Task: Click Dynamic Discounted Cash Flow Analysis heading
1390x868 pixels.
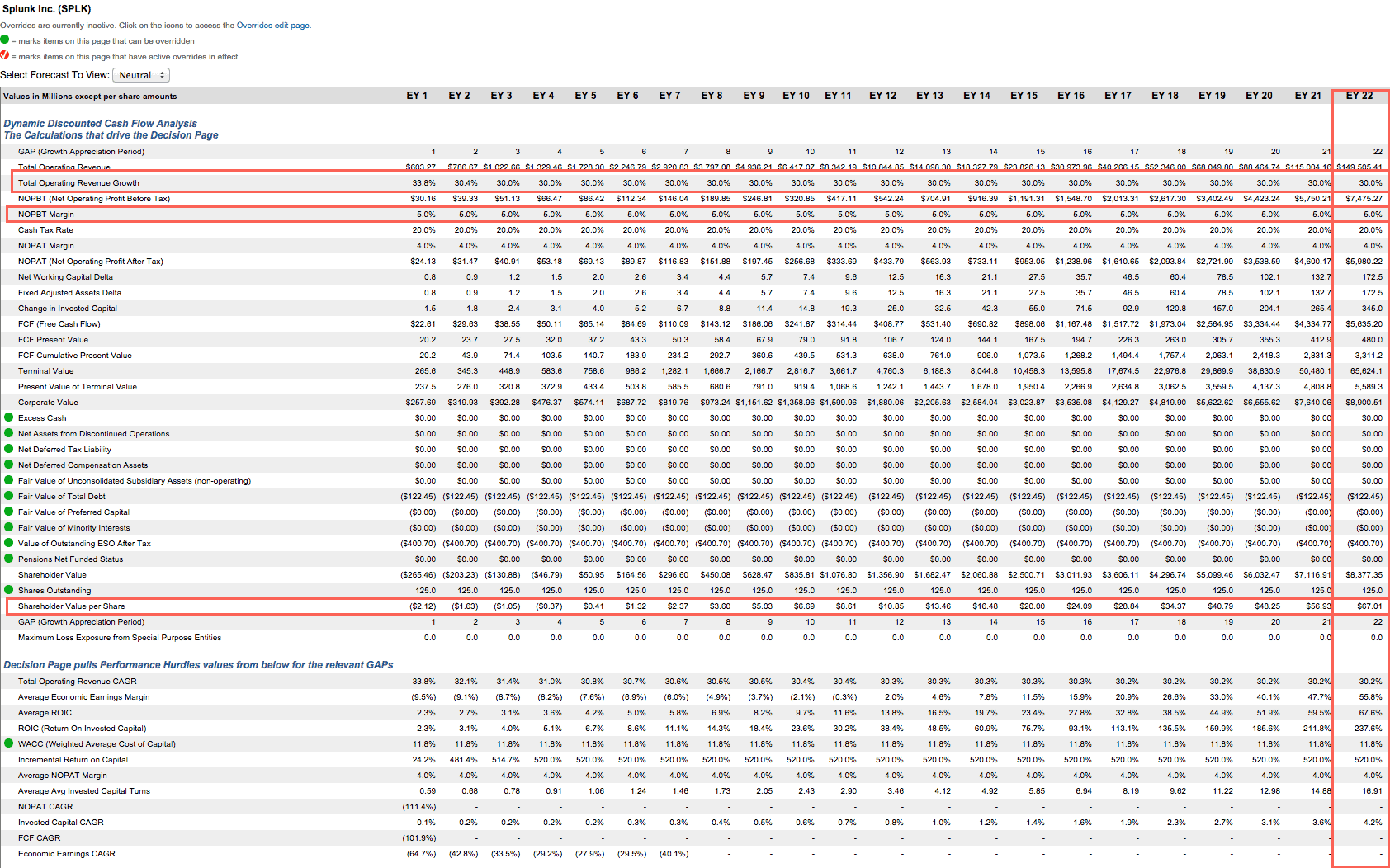Action: click(x=101, y=124)
